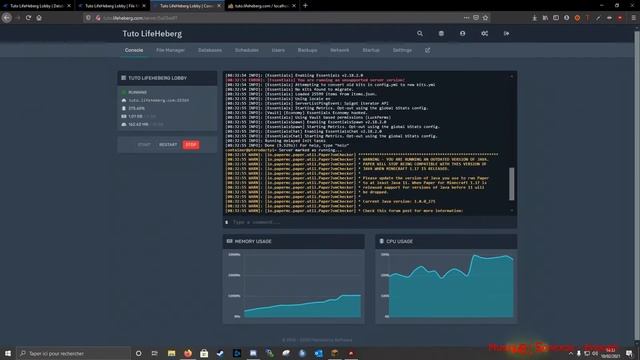Go back with the browser back arrow
This screenshot has width=640, height=360.
point(7,18)
